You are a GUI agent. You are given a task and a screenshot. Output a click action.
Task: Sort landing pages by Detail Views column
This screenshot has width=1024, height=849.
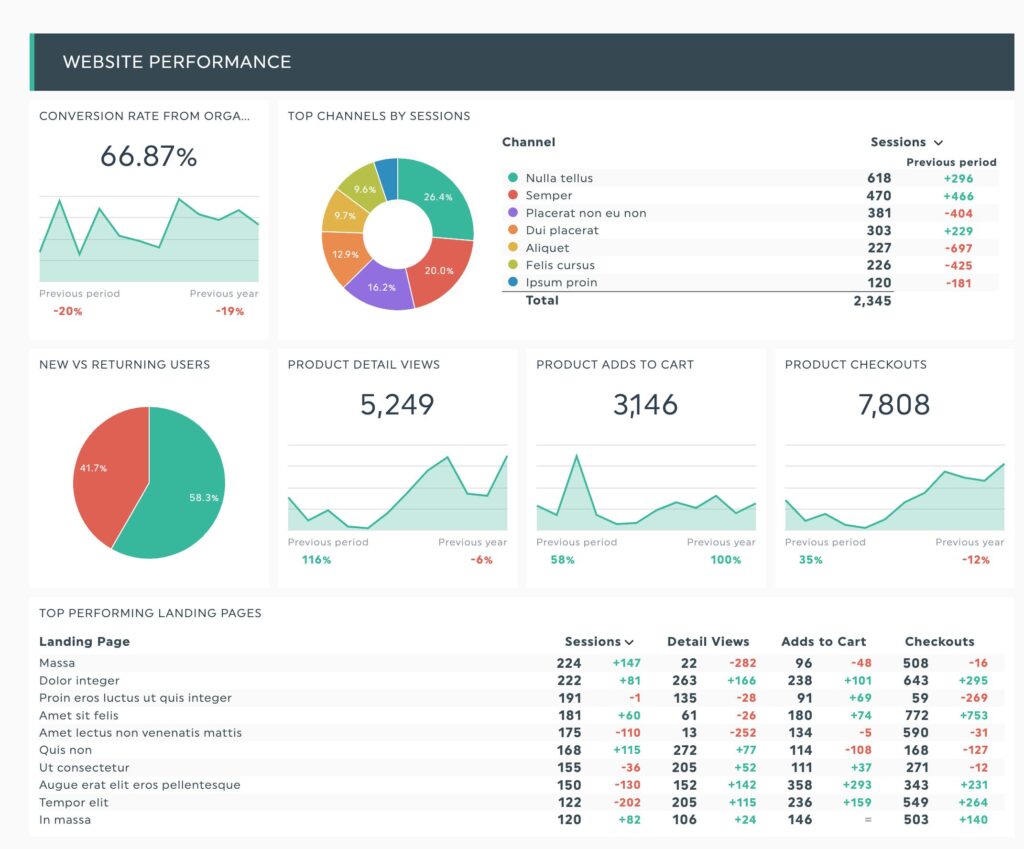pyautogui.click(x=708, y=641)
